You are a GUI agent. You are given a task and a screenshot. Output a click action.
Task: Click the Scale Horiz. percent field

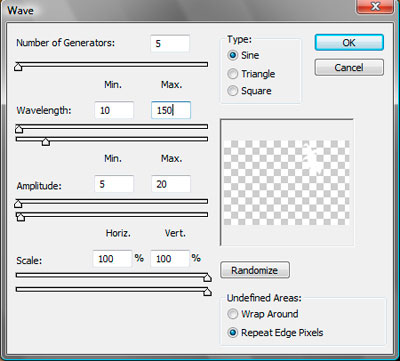tap(113, 259)
